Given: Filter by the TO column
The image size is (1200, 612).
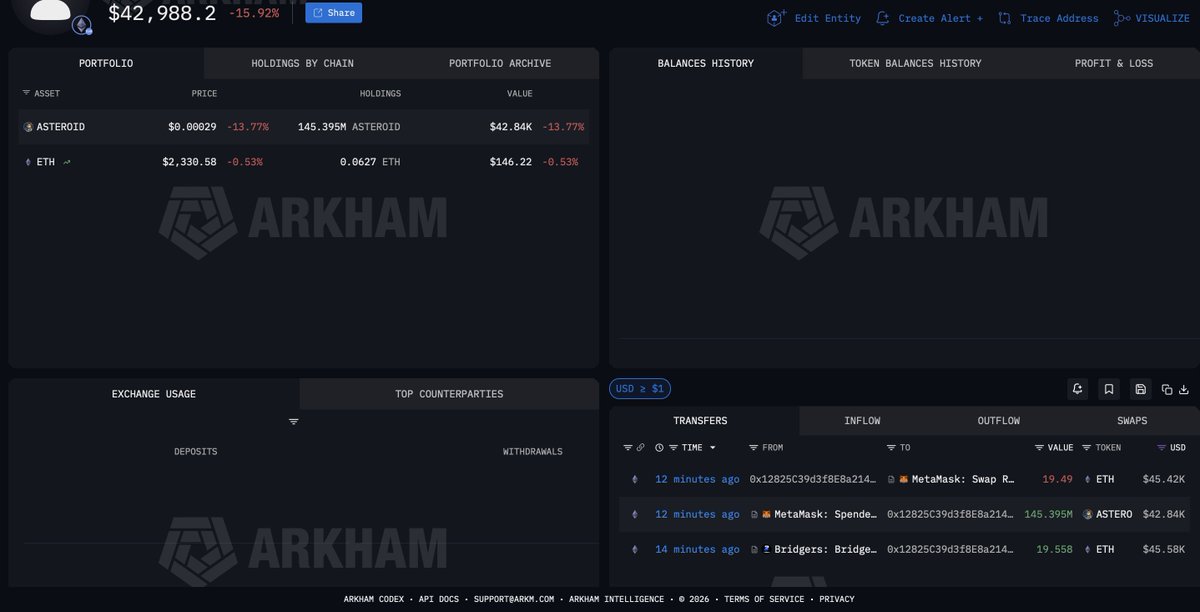Looking at the screenshot, I should click(x=891, y=448).
